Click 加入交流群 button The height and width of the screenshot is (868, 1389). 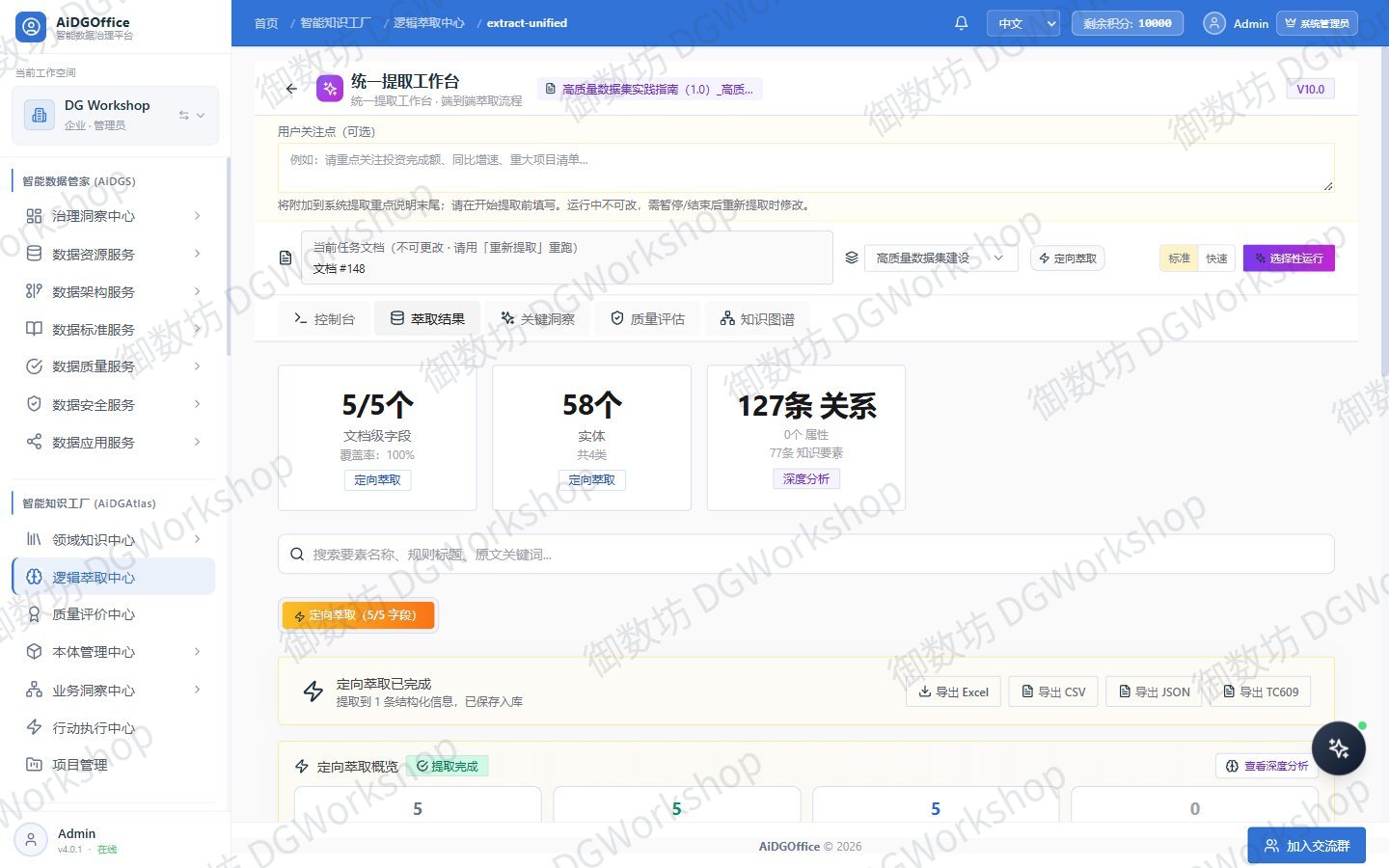[x=1306, y=846]
